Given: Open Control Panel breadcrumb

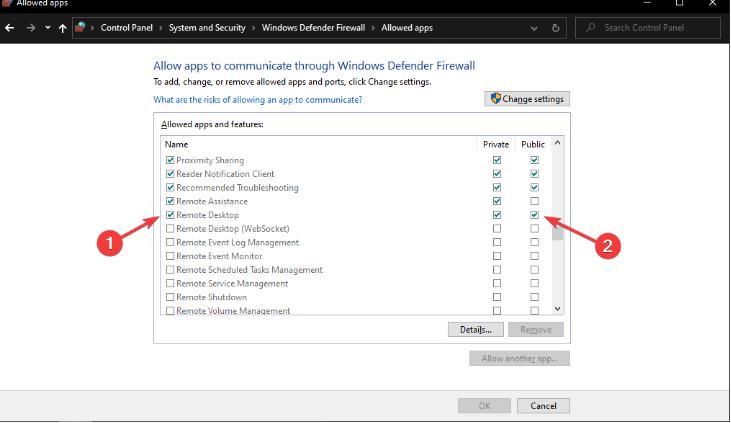Looking at the screenshot, I should click(x=127, y=28).
